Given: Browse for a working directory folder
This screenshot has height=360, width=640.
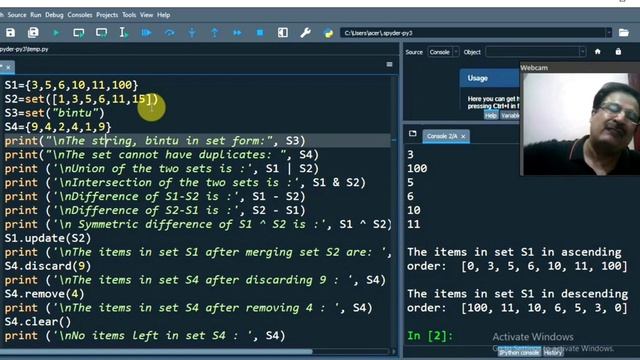Looking at the screenshot, I should pyautogui.click(x=624, y=33).
